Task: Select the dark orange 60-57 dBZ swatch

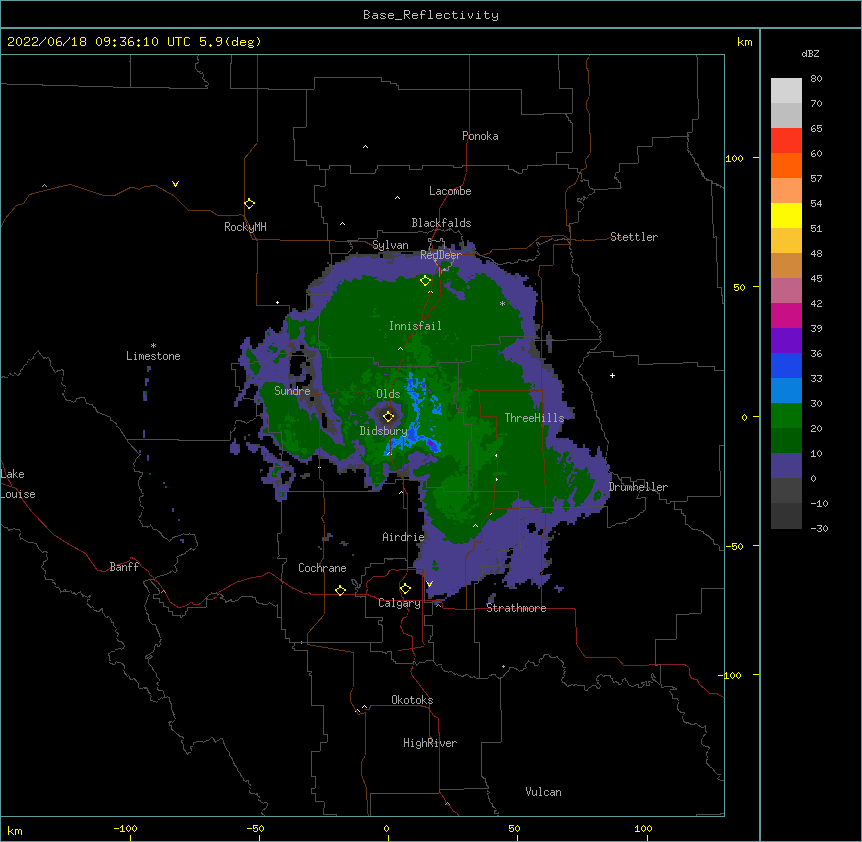Action: pyautogui.click(x=786, y=165)
